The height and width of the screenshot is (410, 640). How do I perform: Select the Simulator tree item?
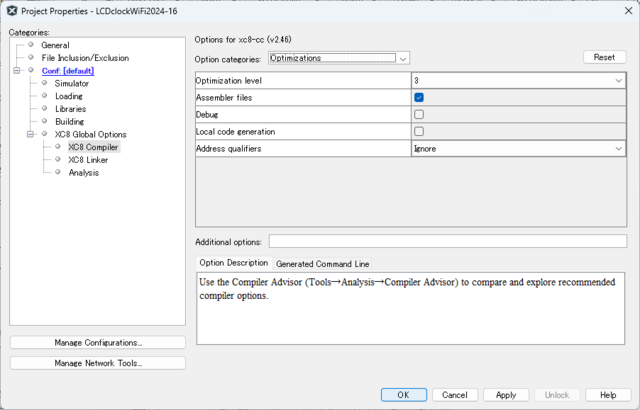click(71, 84)
